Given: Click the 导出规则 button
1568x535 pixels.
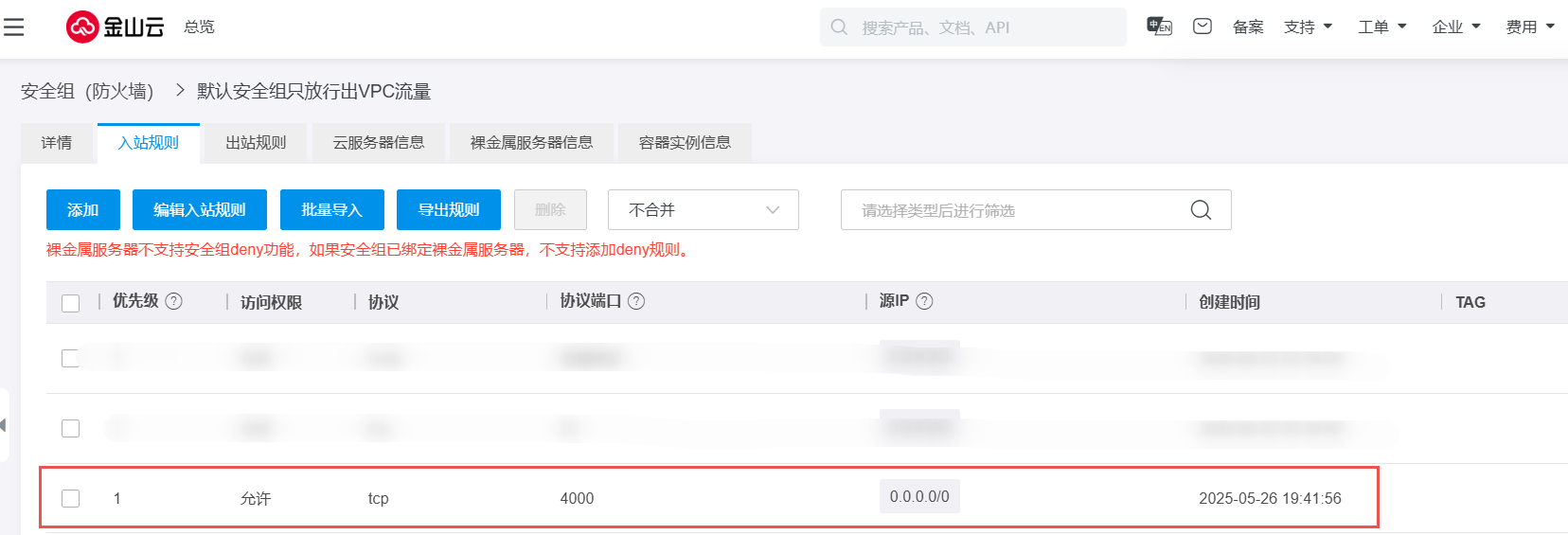Looking at the screenshot, I should click(449, 210).
